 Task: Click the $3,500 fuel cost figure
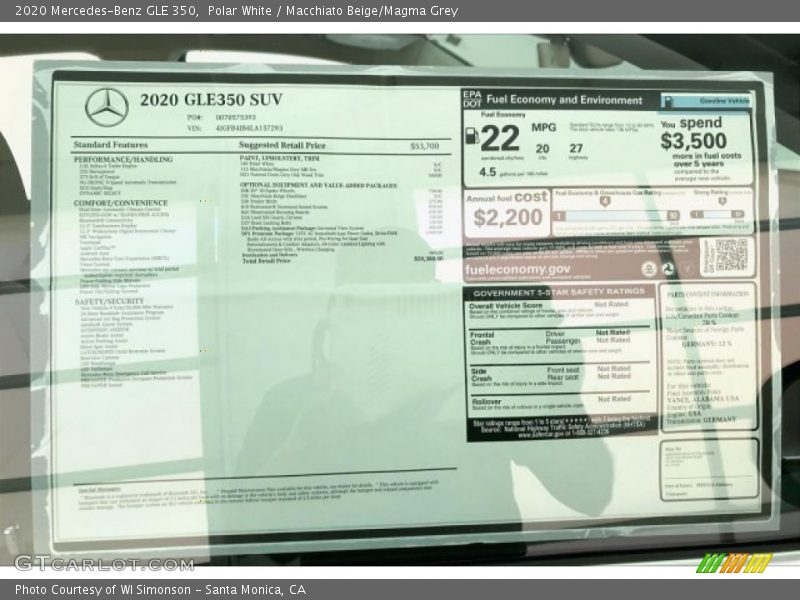click(693, 141)
